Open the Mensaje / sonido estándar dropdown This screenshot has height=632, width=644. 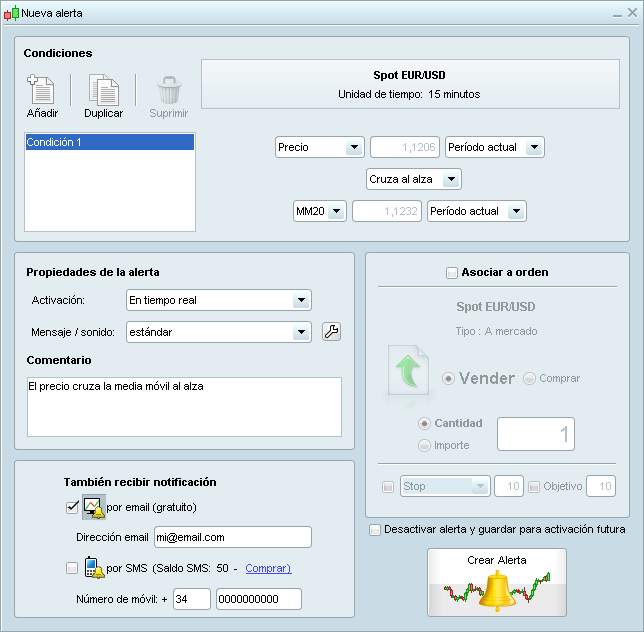pyautogui.click(x=218, y=332)
